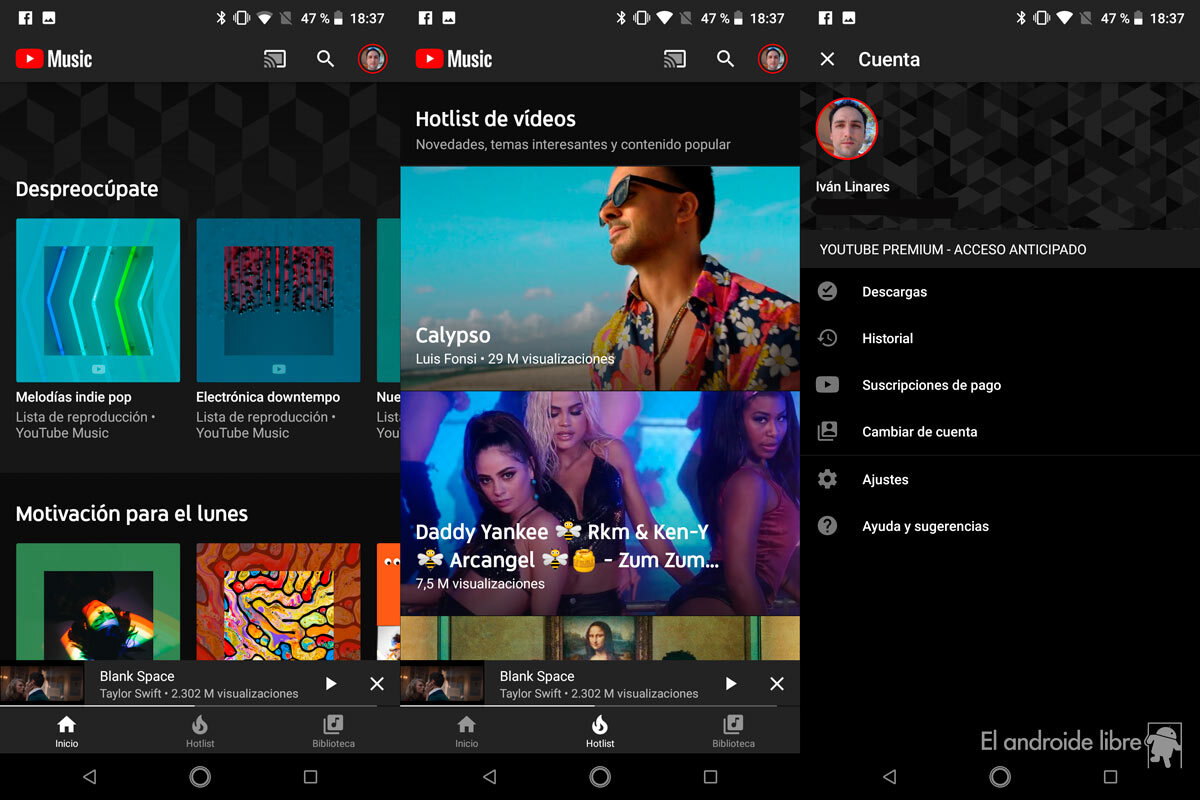This screenshot has height=800, width=1200.
Task: Dismiss Blank Space mini-player on the Inicio screen
Action: click(377, 684)
